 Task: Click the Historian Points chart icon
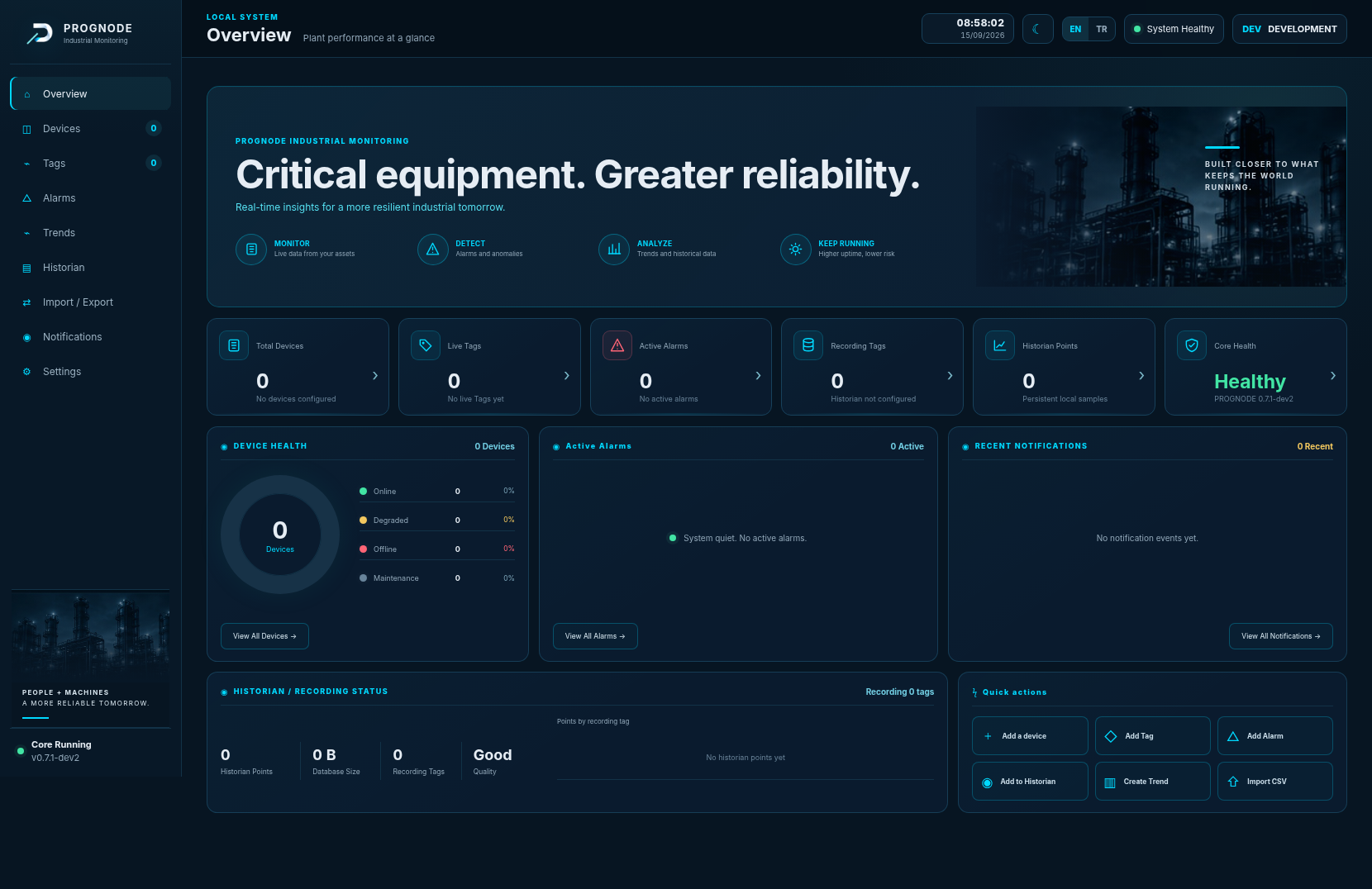point(1000,345)
